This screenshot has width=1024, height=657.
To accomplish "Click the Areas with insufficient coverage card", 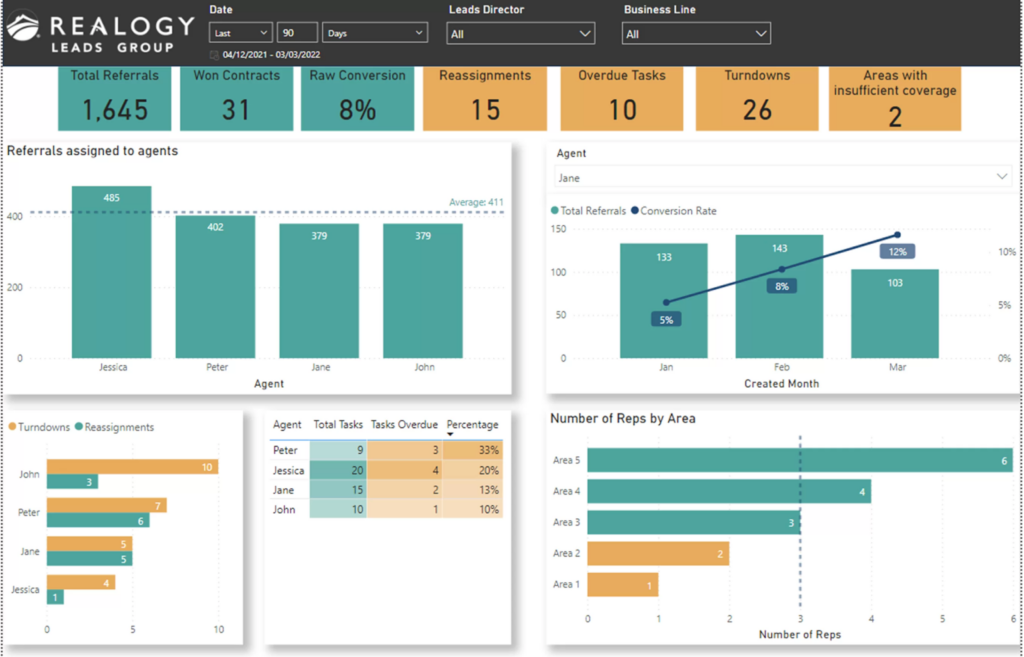I will [x=894, y=97].
